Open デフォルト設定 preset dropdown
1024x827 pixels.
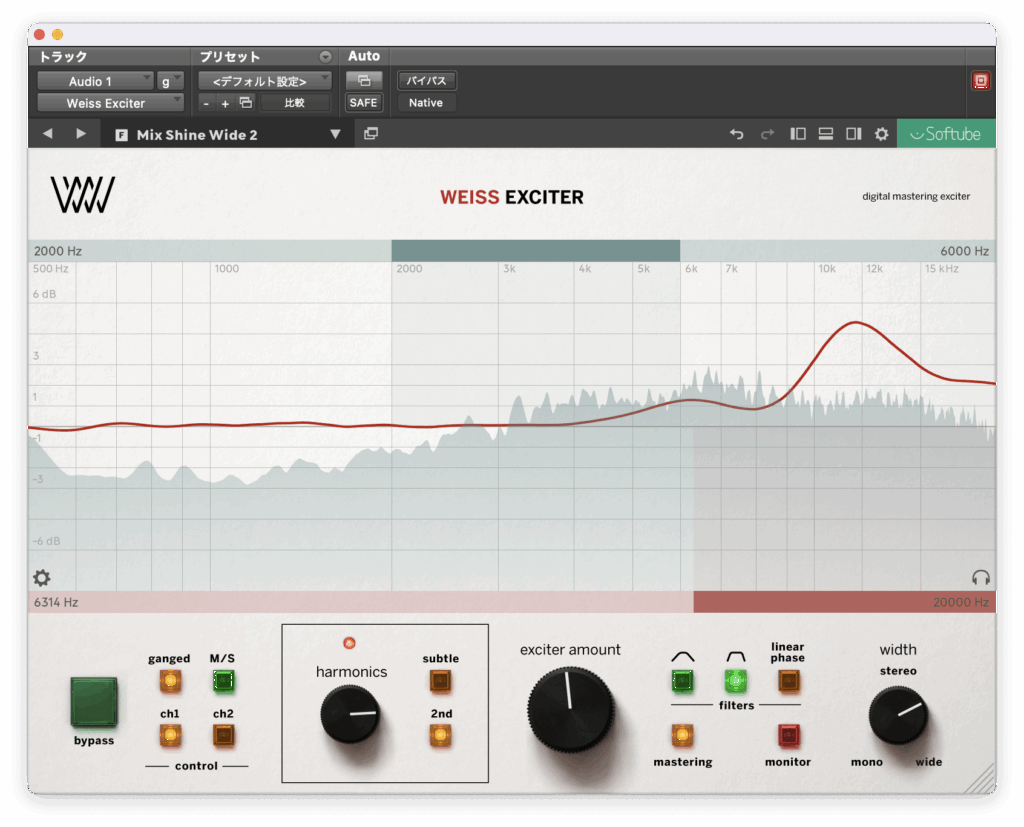[264, 81]
